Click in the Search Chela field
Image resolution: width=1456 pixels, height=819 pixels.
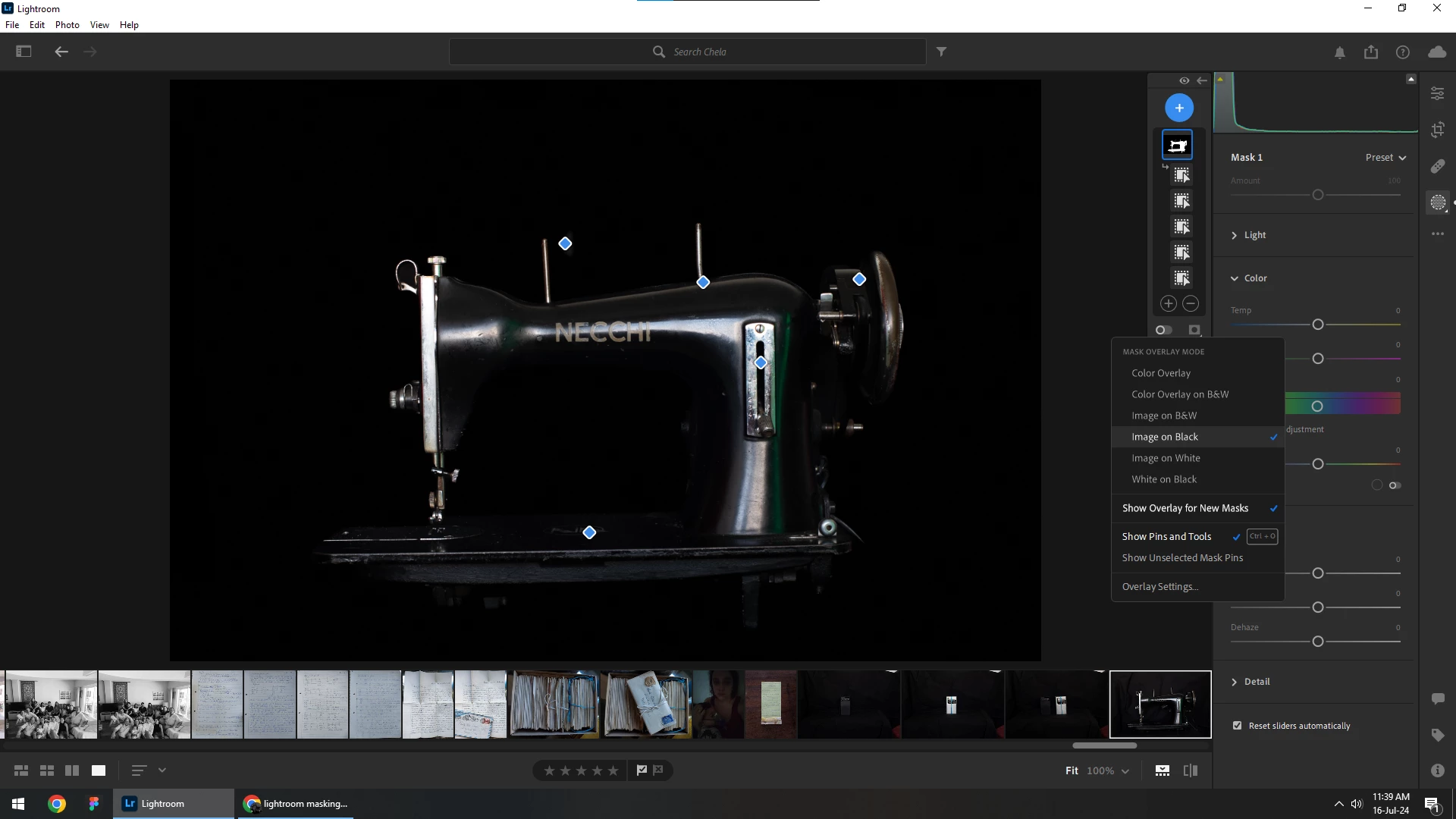[x=699, y=52]
